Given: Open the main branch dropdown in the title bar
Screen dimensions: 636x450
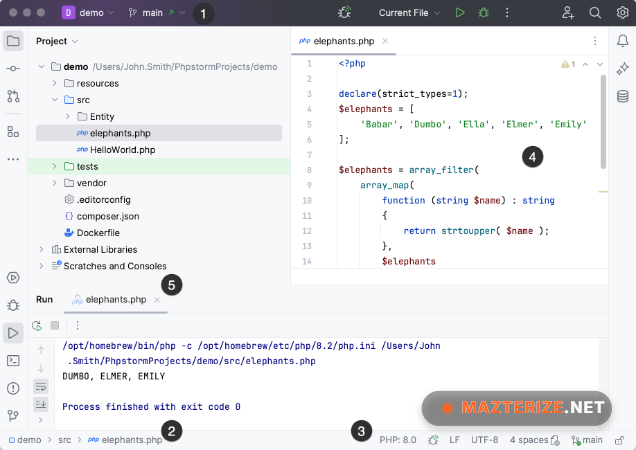Looking at the screenshot, I should point(157,13).
